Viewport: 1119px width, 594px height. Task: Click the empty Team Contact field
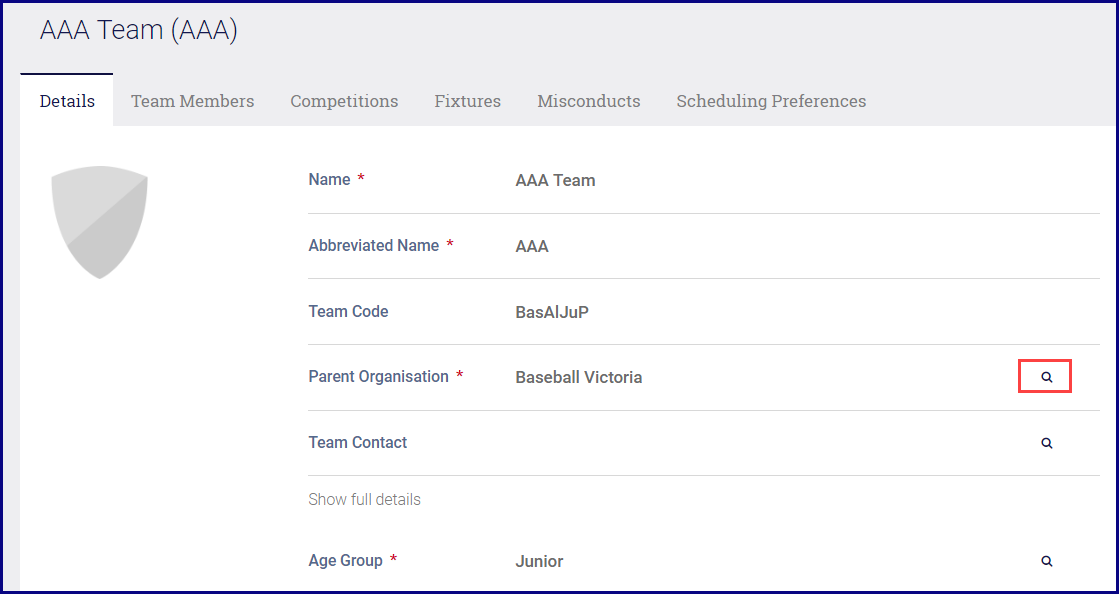coord(750,443)
